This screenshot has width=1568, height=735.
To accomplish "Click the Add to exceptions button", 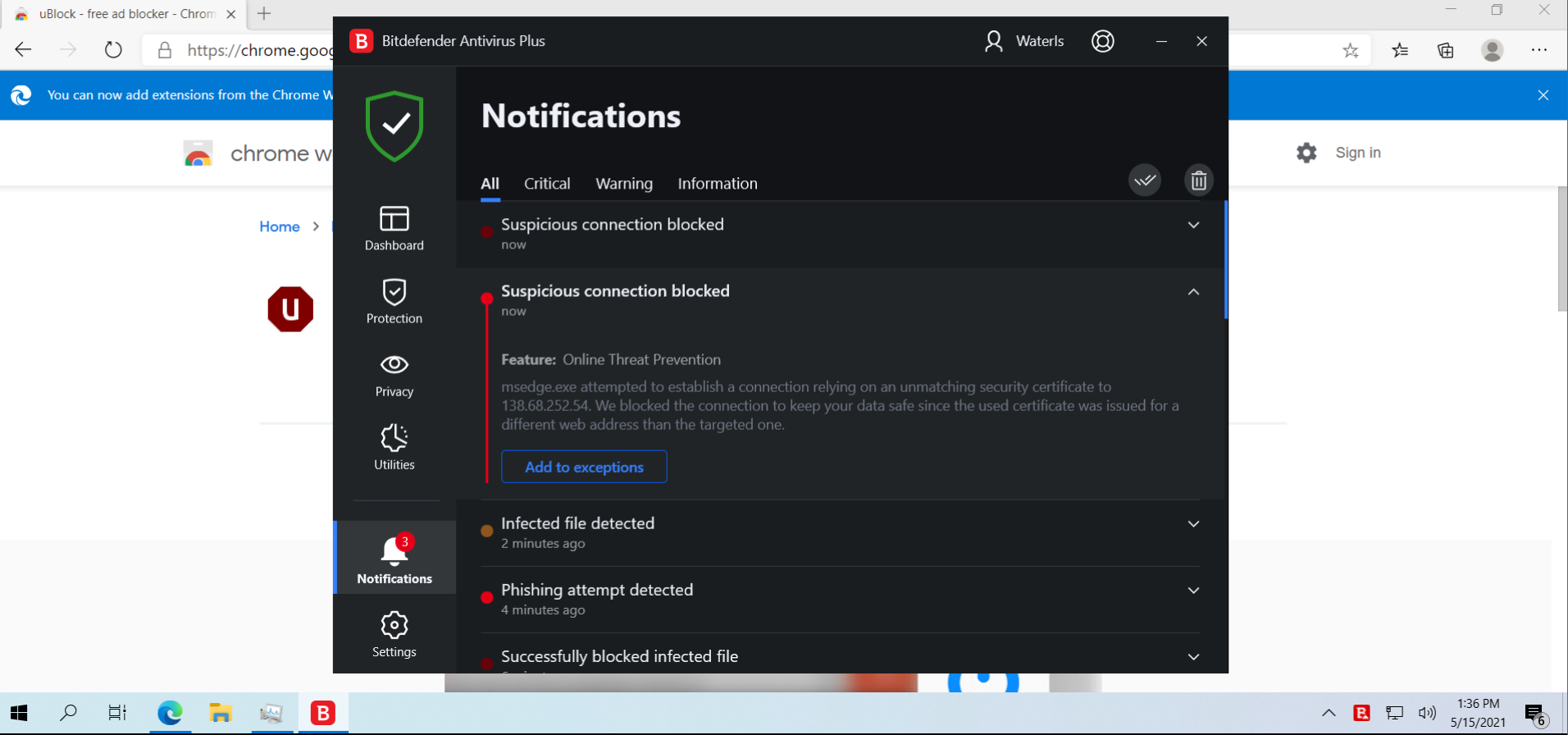I will click(584, 467).
